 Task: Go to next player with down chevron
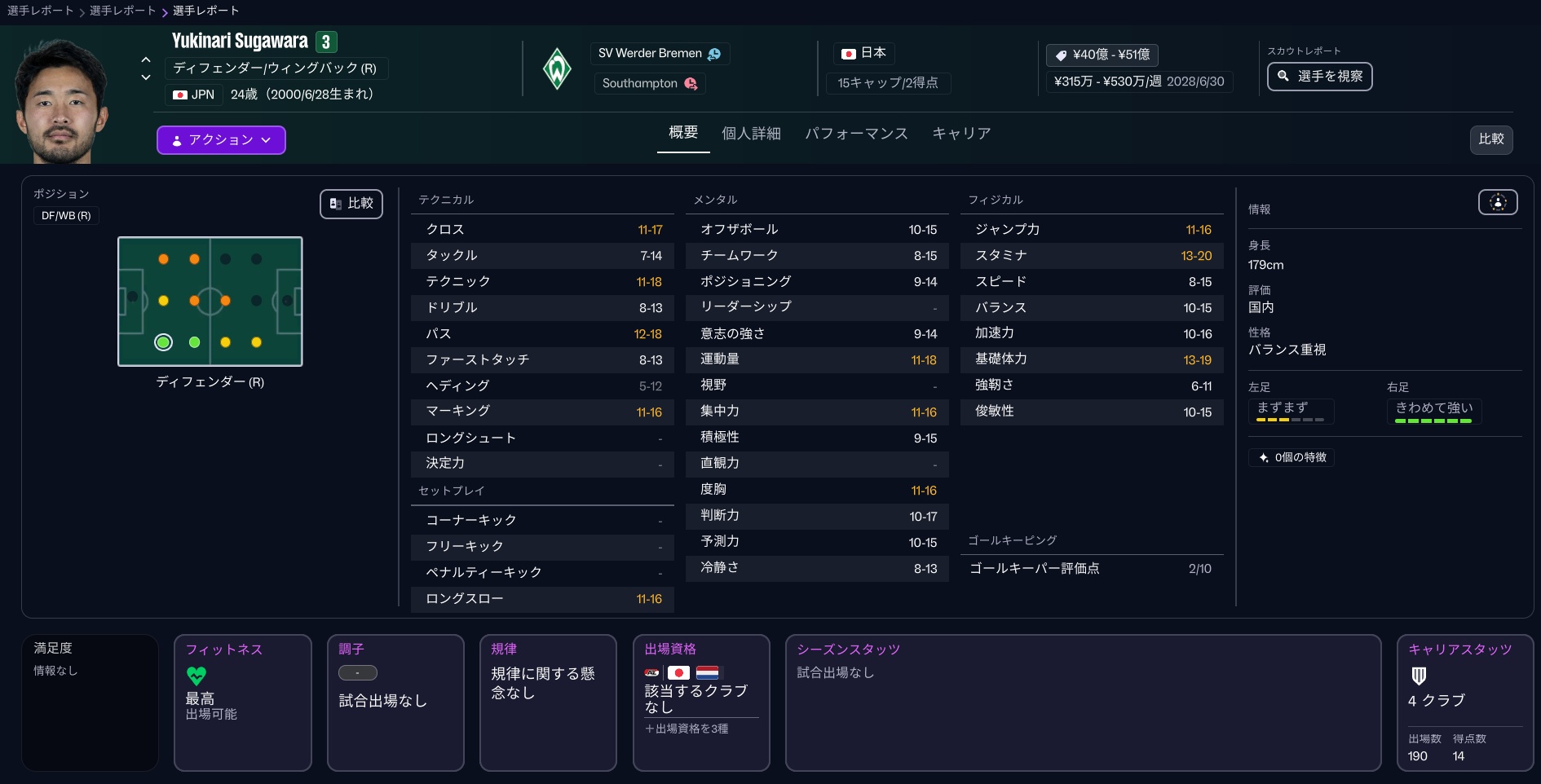pos(146,77)
